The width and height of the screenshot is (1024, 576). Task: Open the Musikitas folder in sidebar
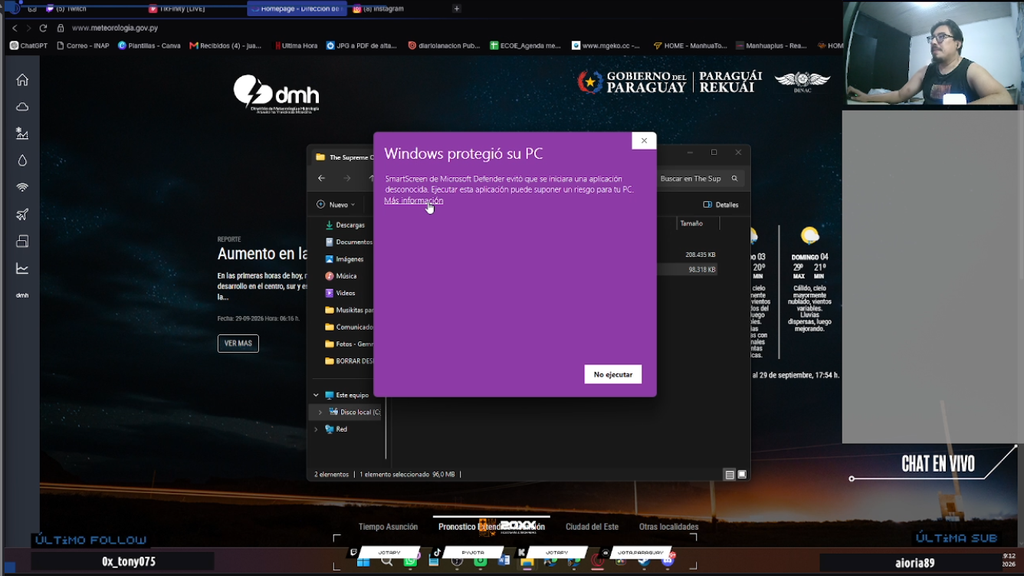point(349,310)
